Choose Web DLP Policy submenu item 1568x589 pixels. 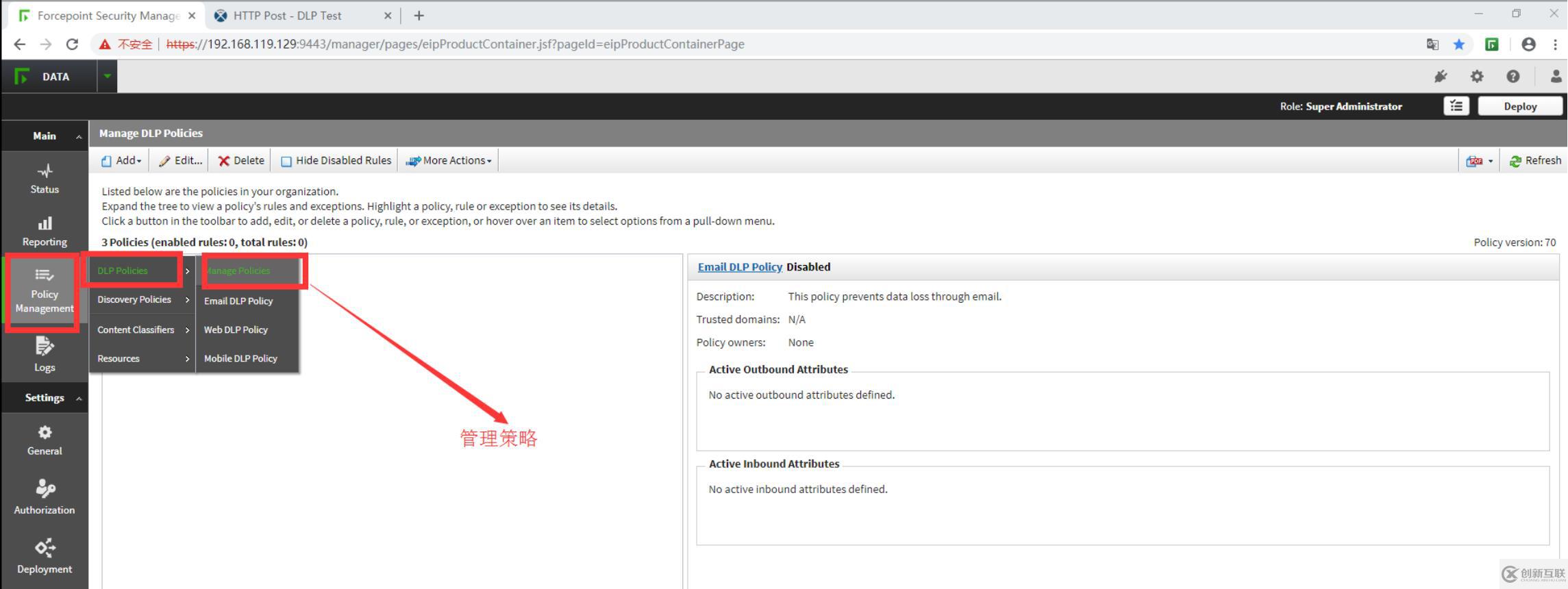point(248,329)
